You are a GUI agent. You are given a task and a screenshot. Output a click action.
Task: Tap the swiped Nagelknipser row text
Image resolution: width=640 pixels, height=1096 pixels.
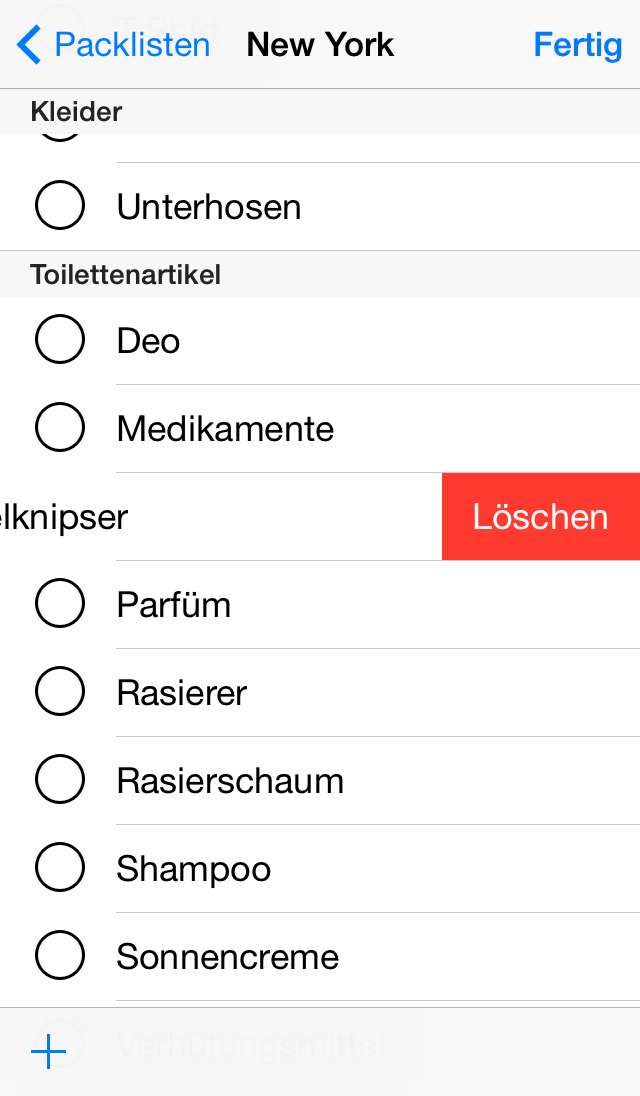pos(64,517)
